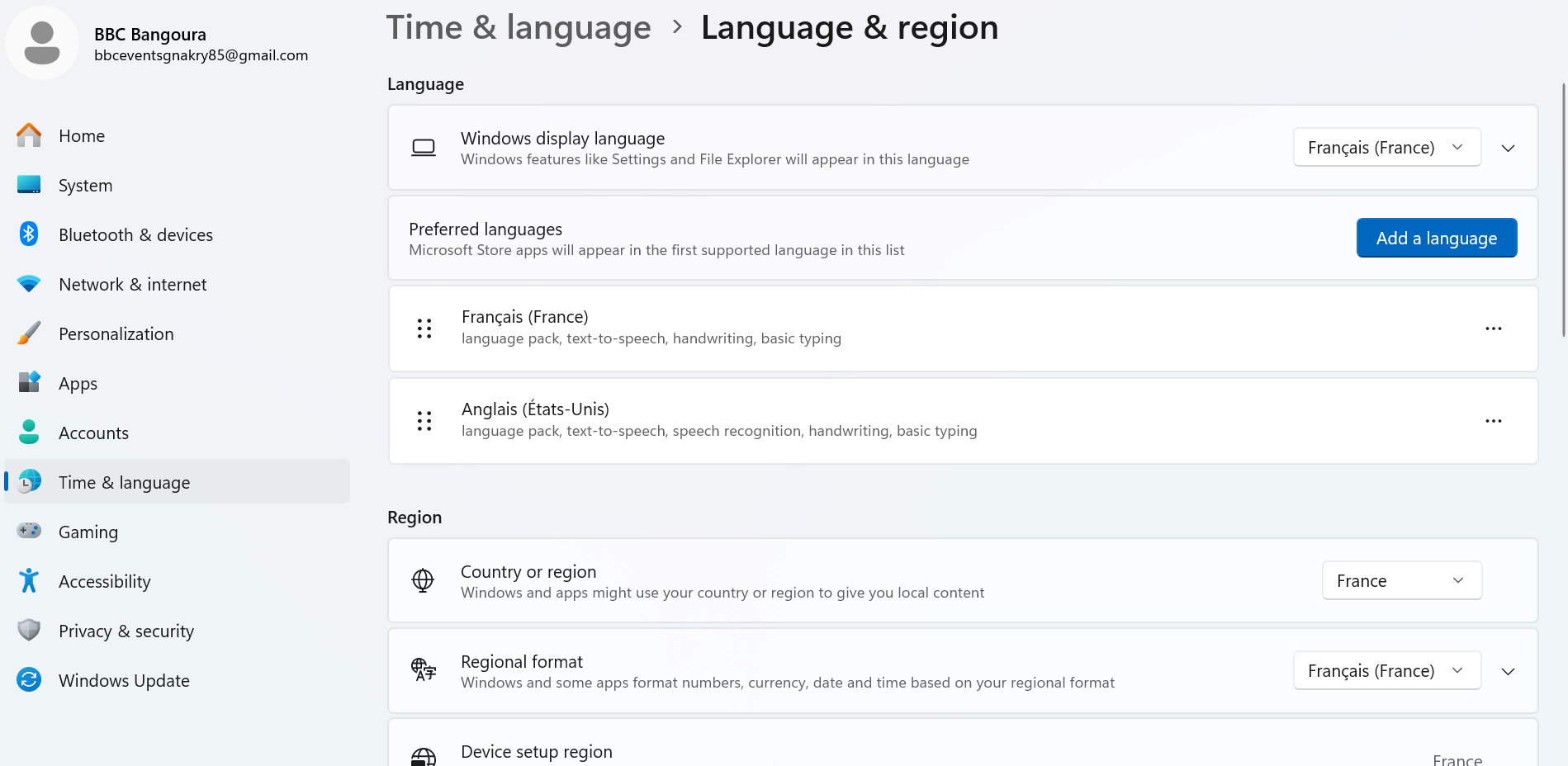Click the Privacy shield icon
Viewport: 1568px width, 766px height.
(x=29, y=630)
